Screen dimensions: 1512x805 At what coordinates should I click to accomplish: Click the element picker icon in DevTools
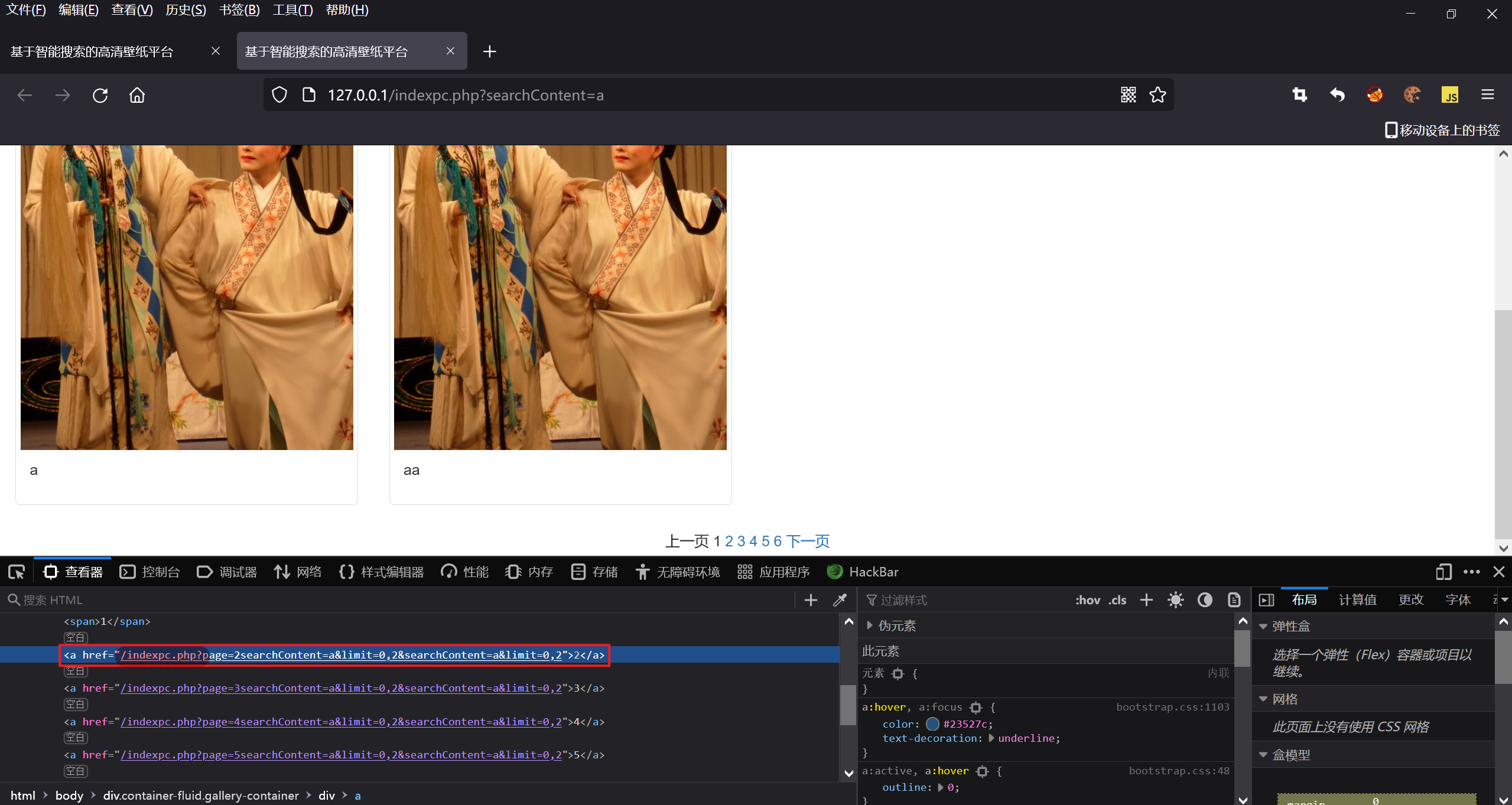pos(17,572)
